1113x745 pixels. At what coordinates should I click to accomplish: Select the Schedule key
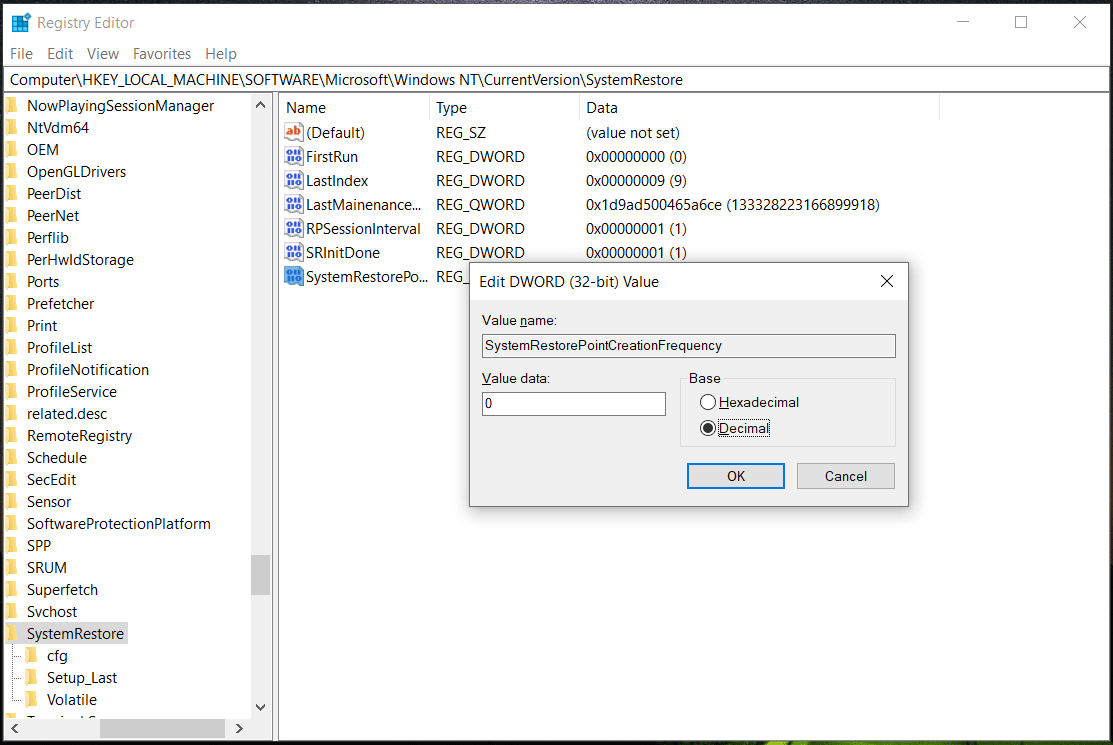pyautogui.click(x=57, y=458)
